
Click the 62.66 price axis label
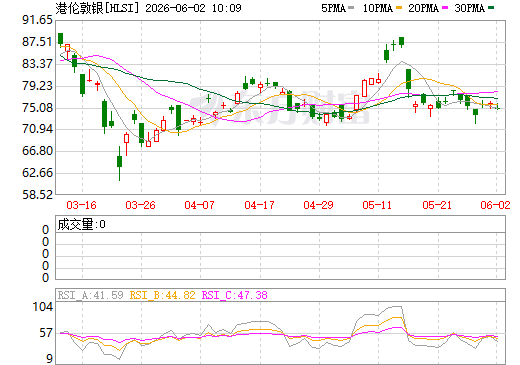(37, 173)
